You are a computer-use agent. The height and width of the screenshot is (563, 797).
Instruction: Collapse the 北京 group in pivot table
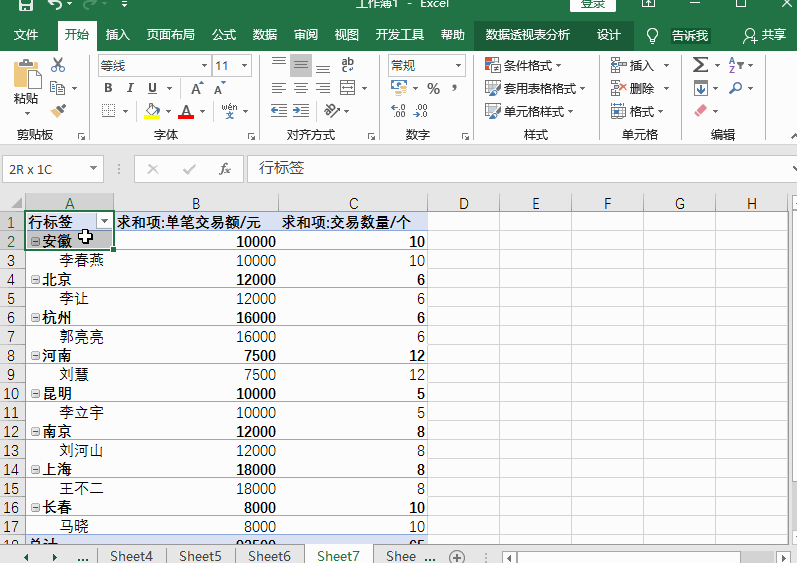pyautogui.click(x=36, y=280)
